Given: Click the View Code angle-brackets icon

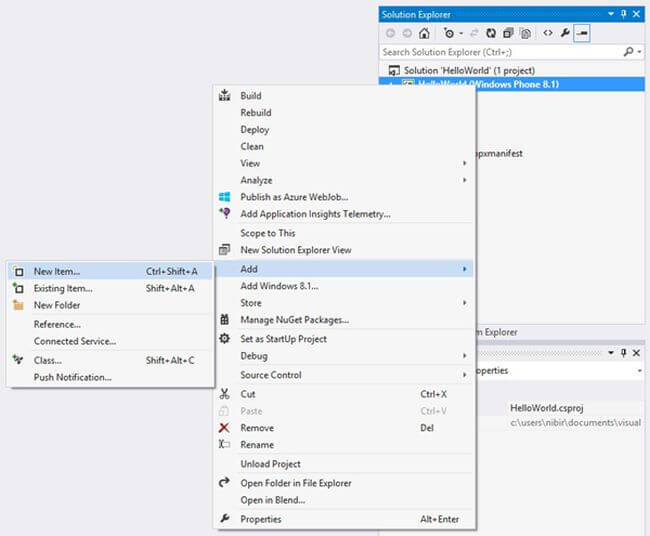Looking at the screenshot, I should point(548,33).
